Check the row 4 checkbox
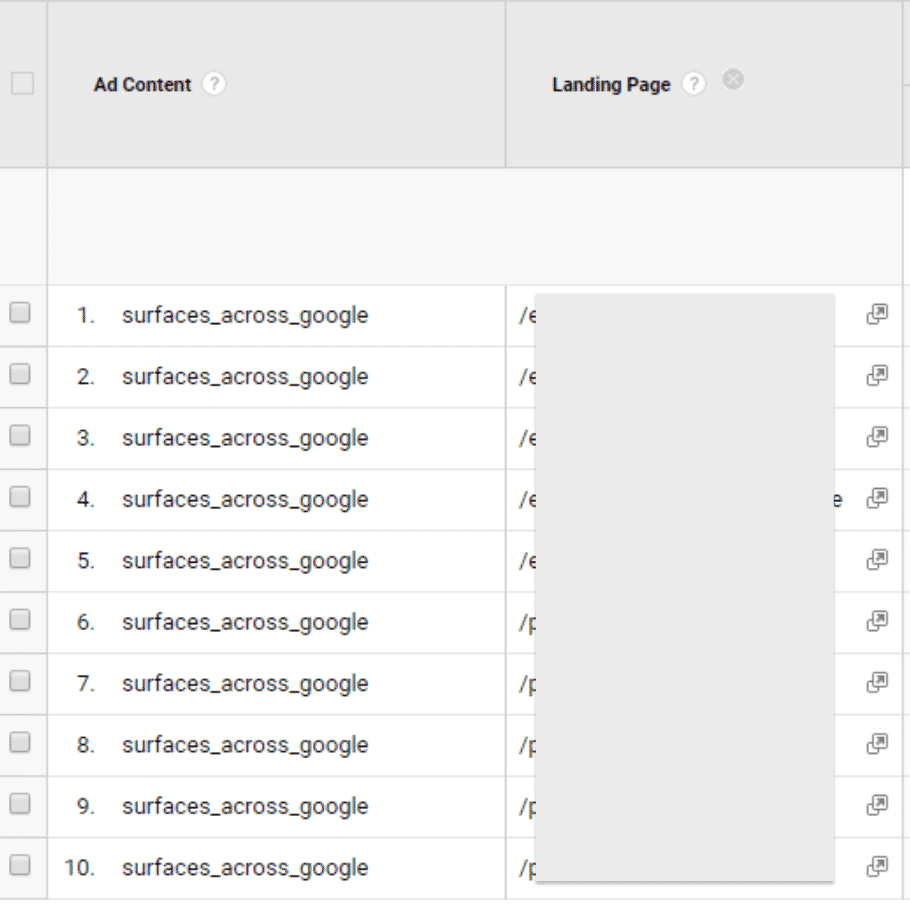The image size is (910, 920). click(x=20, y=497)
